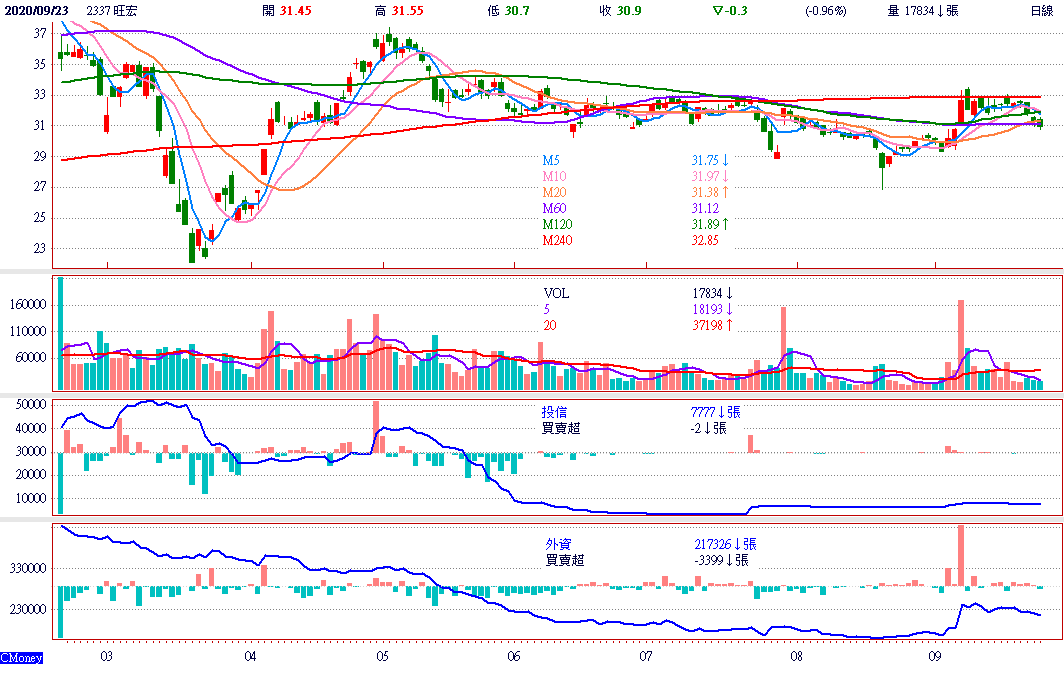Select the 日線 daily chart label
1064x676 pixels.
point(1042,10)
